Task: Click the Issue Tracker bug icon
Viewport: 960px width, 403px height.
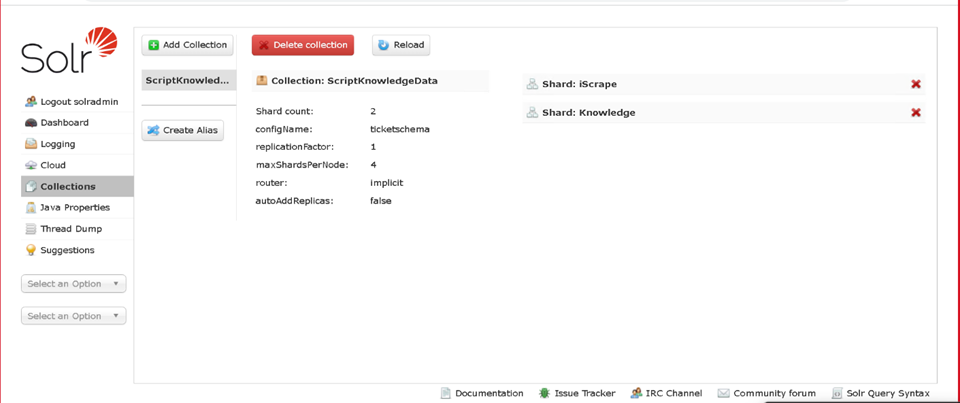Action: pos(544,393)
